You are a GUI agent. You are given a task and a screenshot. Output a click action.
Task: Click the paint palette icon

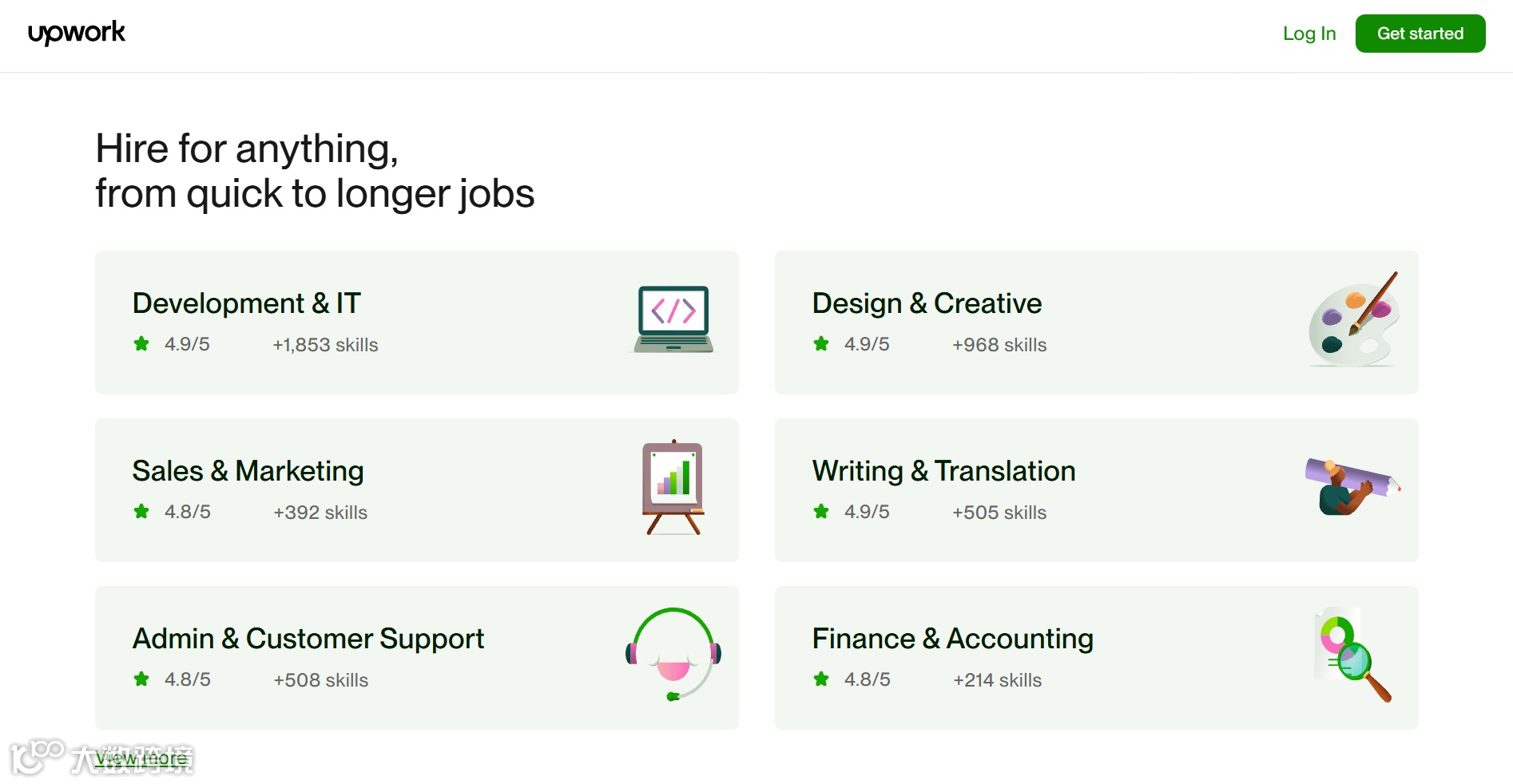(1354, 321)
